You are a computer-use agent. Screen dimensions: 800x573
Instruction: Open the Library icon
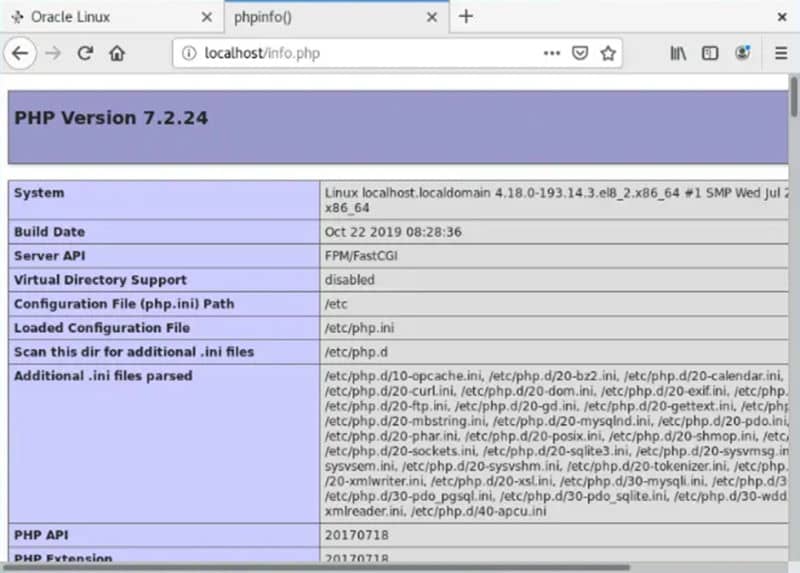click(678, 53)
